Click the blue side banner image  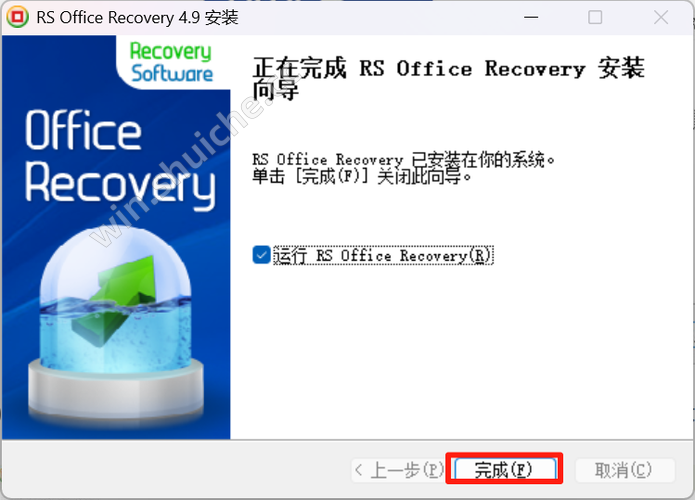coord(116,237)
